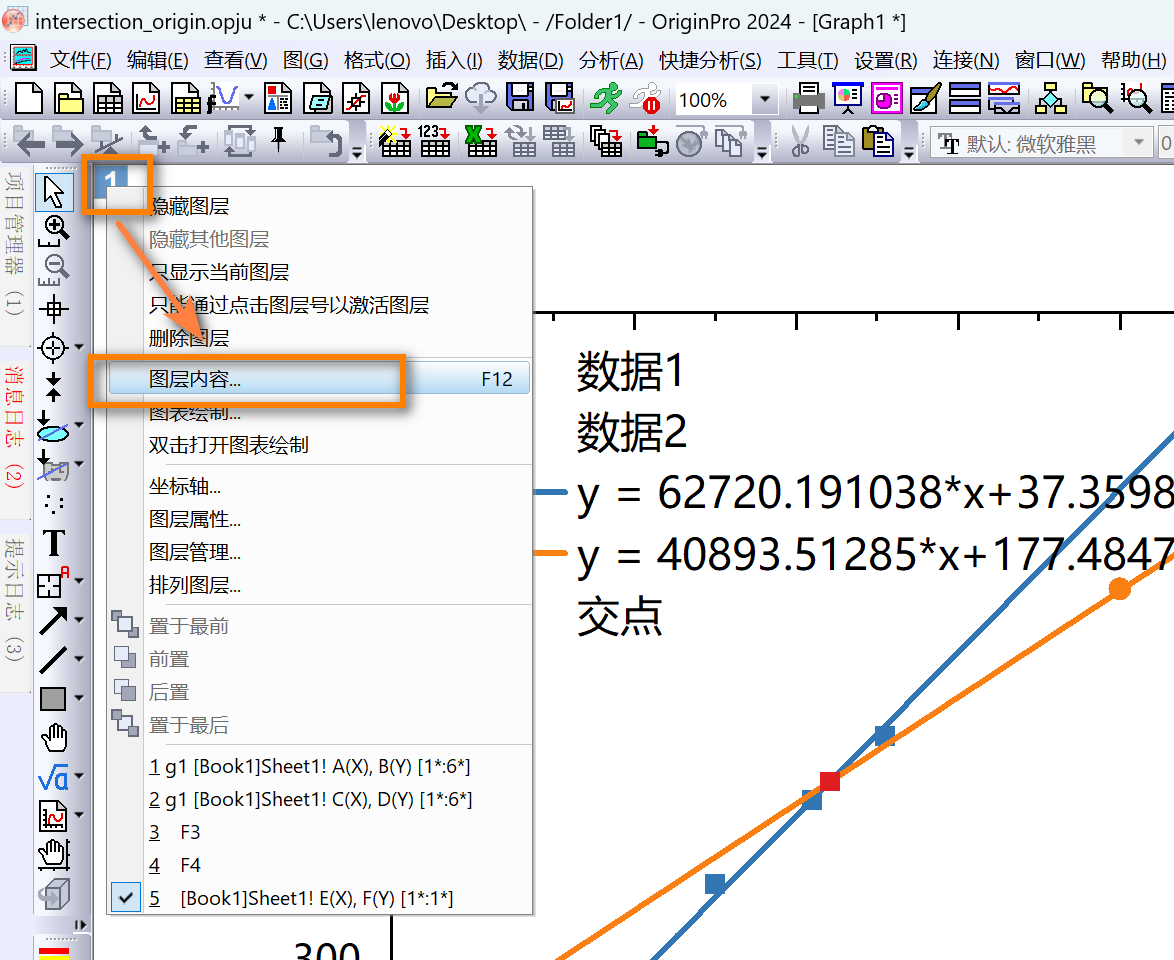Open the 100% zoom level dropdown
The image size is (1174, 960).
tap(765, 100)
